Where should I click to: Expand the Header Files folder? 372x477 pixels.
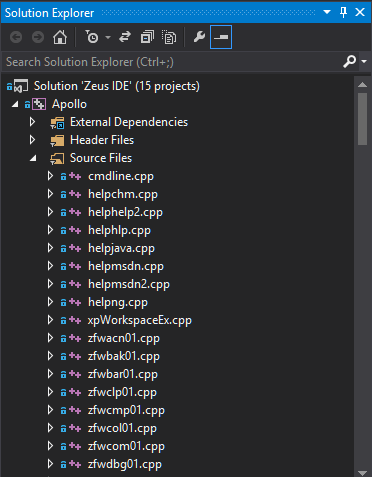click(32, 140)
